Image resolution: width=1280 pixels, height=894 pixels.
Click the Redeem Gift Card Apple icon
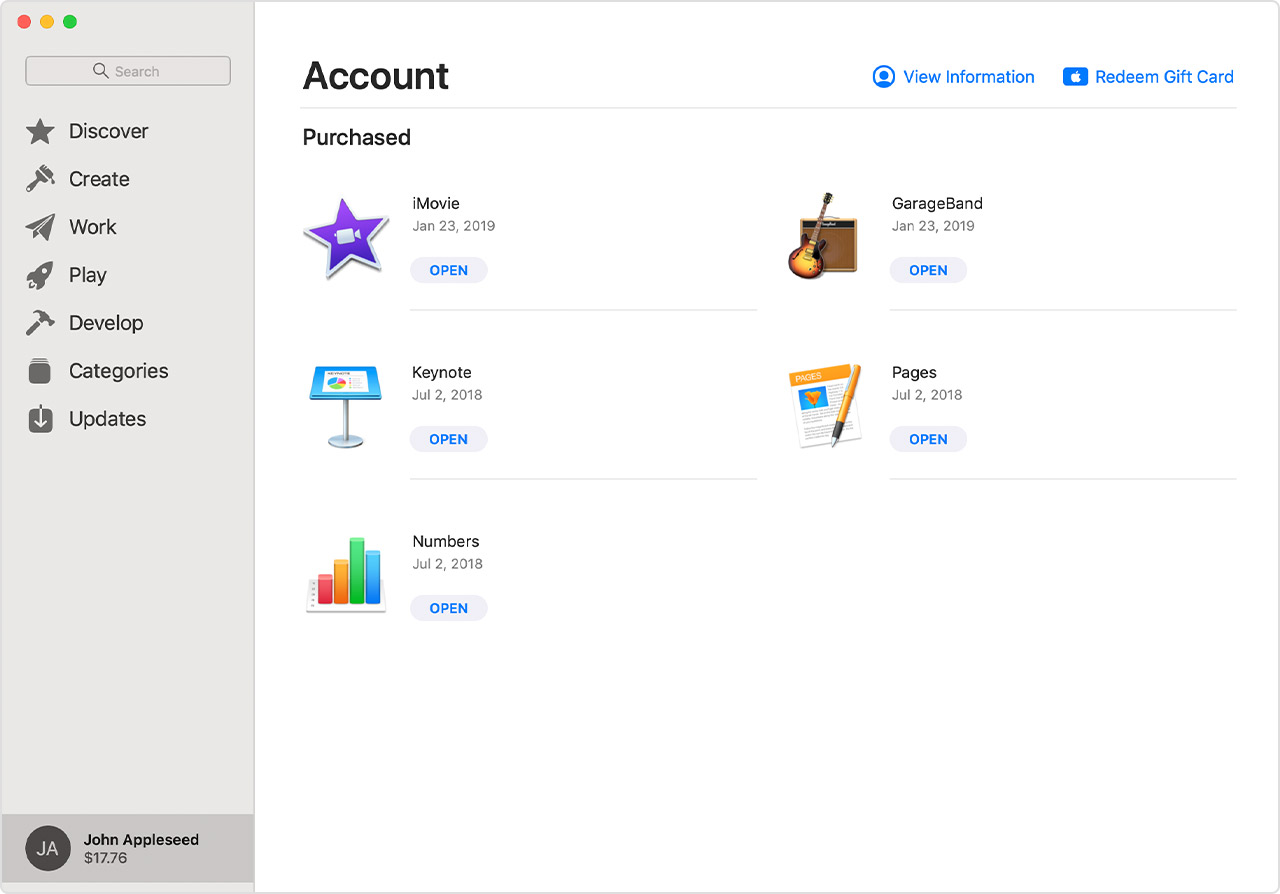point(1075,77)
